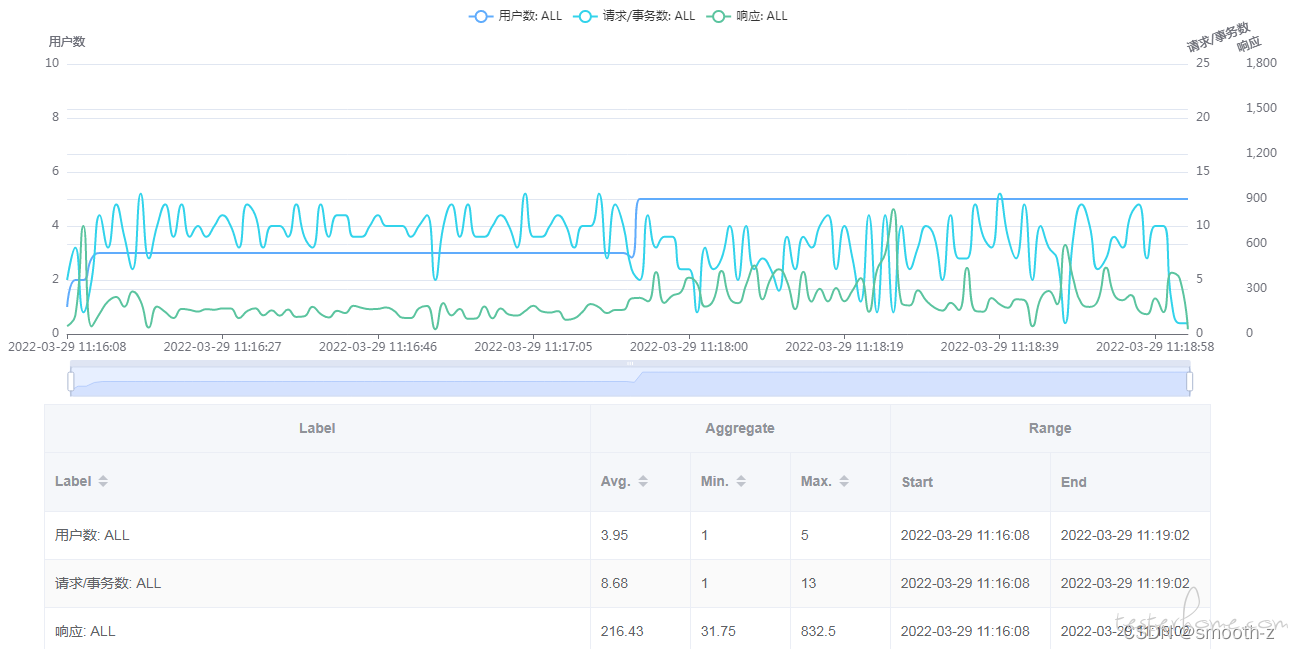
Task: Click the 用户数 axis title above the left axis
Action: pyautogui.click(x=67, y=42)
